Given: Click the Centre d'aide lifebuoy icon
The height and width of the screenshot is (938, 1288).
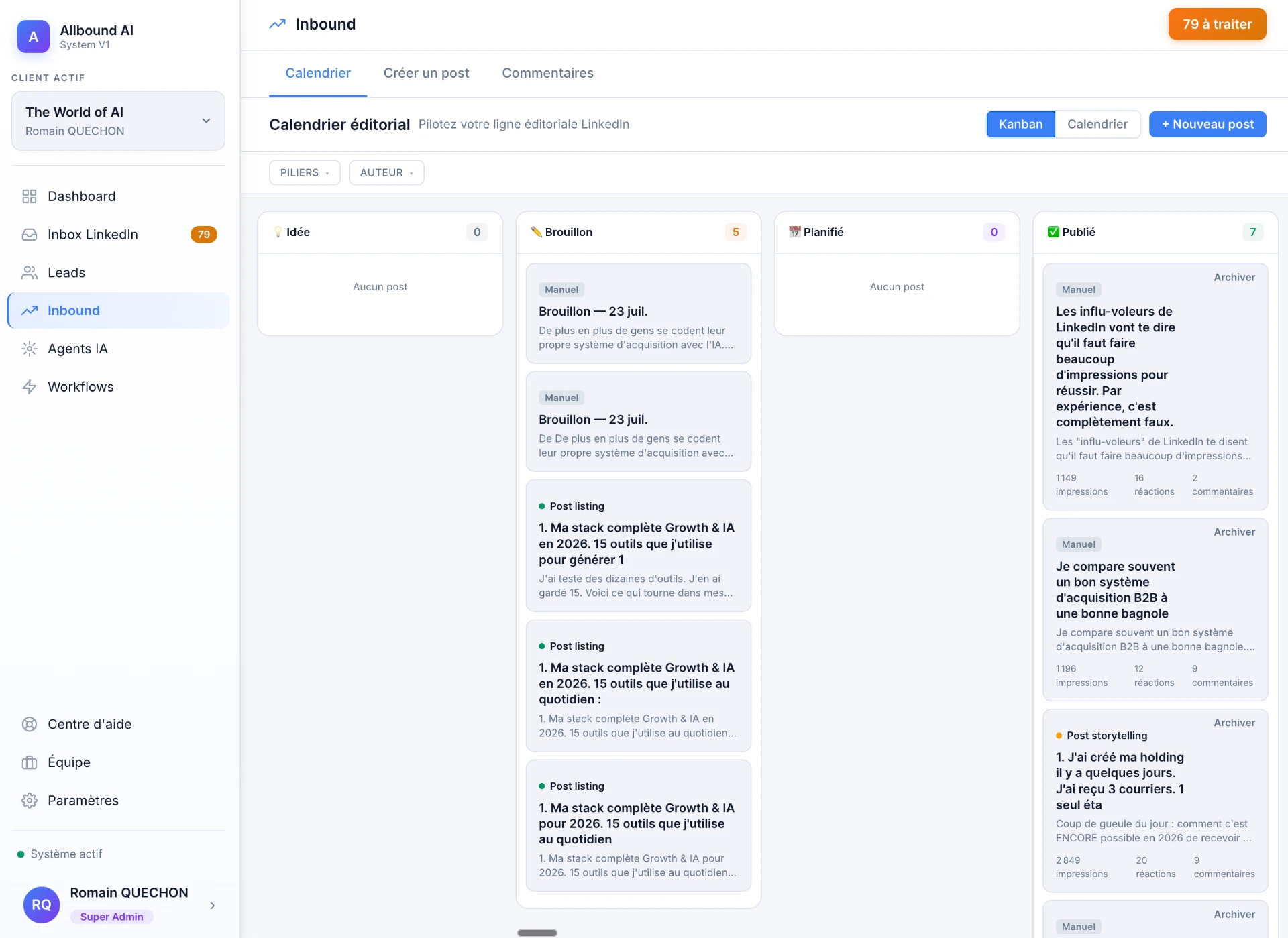Looking at the screenshot, I should [30, 724].
